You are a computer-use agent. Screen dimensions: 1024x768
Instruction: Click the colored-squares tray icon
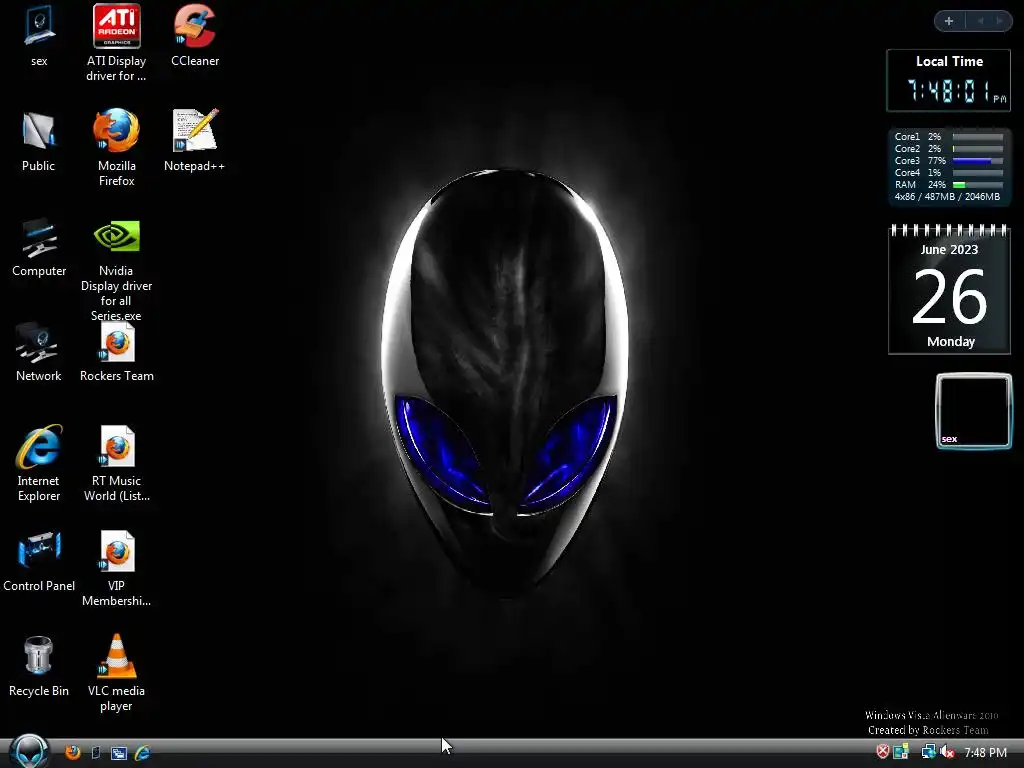point(901,752)
